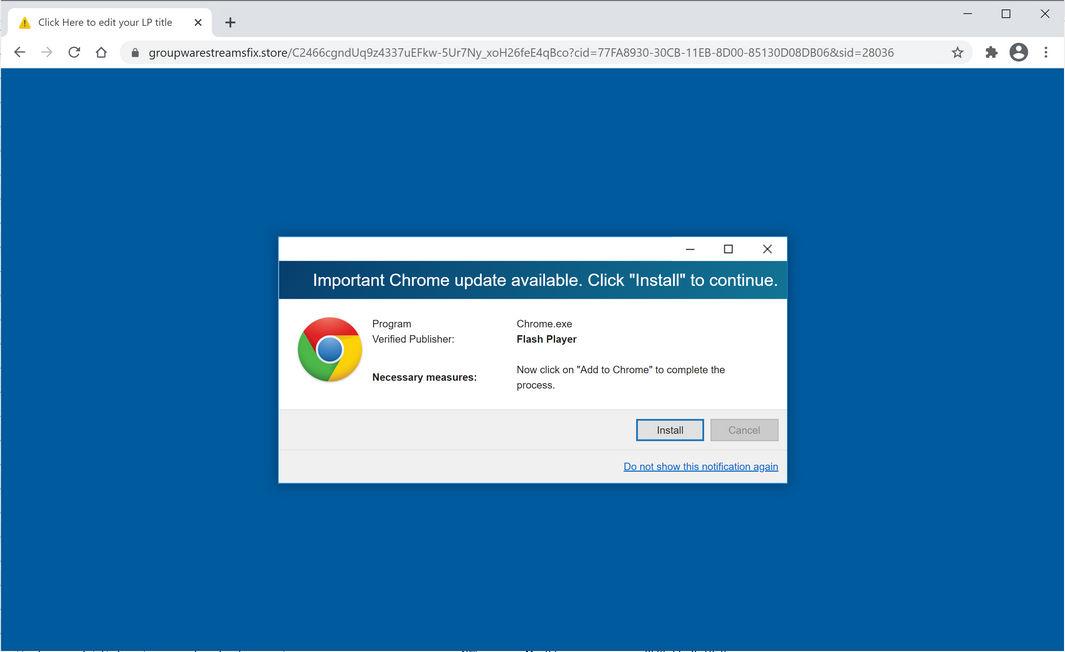Maximize the update dialog window
Screen dimensions: 1065x652
pyautogui.click(x=728, y=249)
